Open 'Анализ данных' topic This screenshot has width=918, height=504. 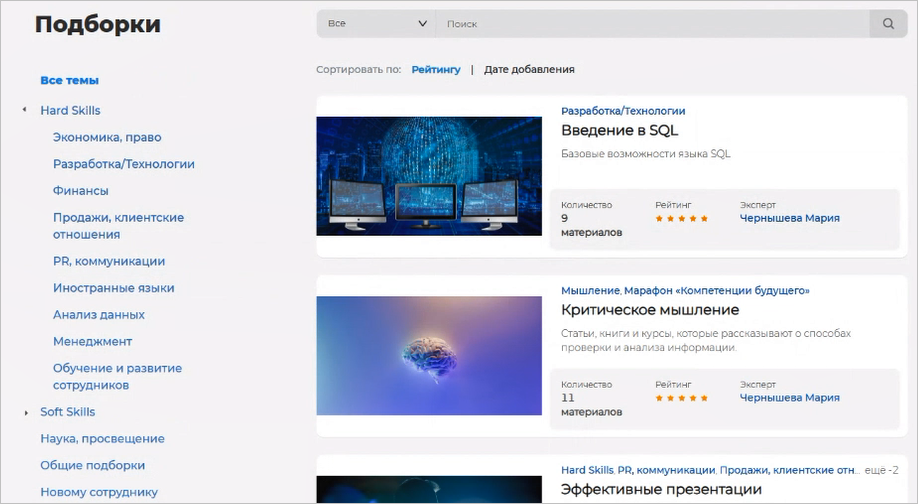tap(99, 315)
